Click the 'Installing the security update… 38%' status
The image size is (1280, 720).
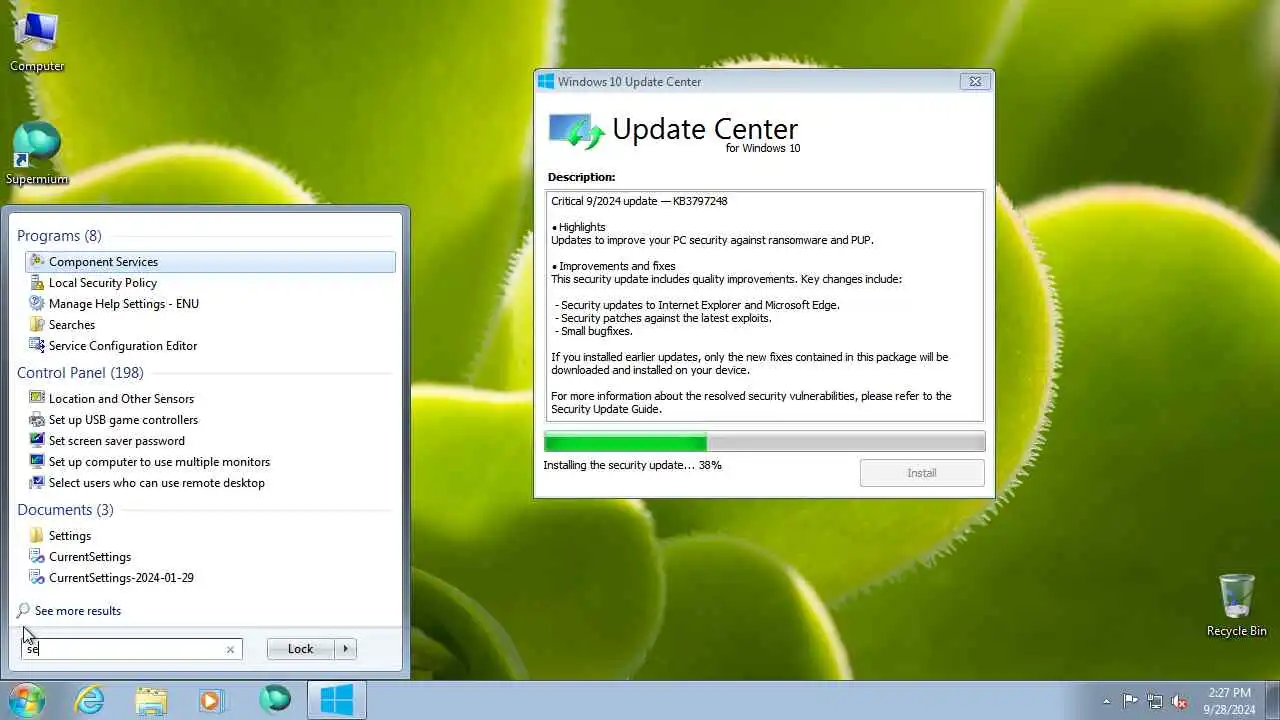(x=632, y=466)
